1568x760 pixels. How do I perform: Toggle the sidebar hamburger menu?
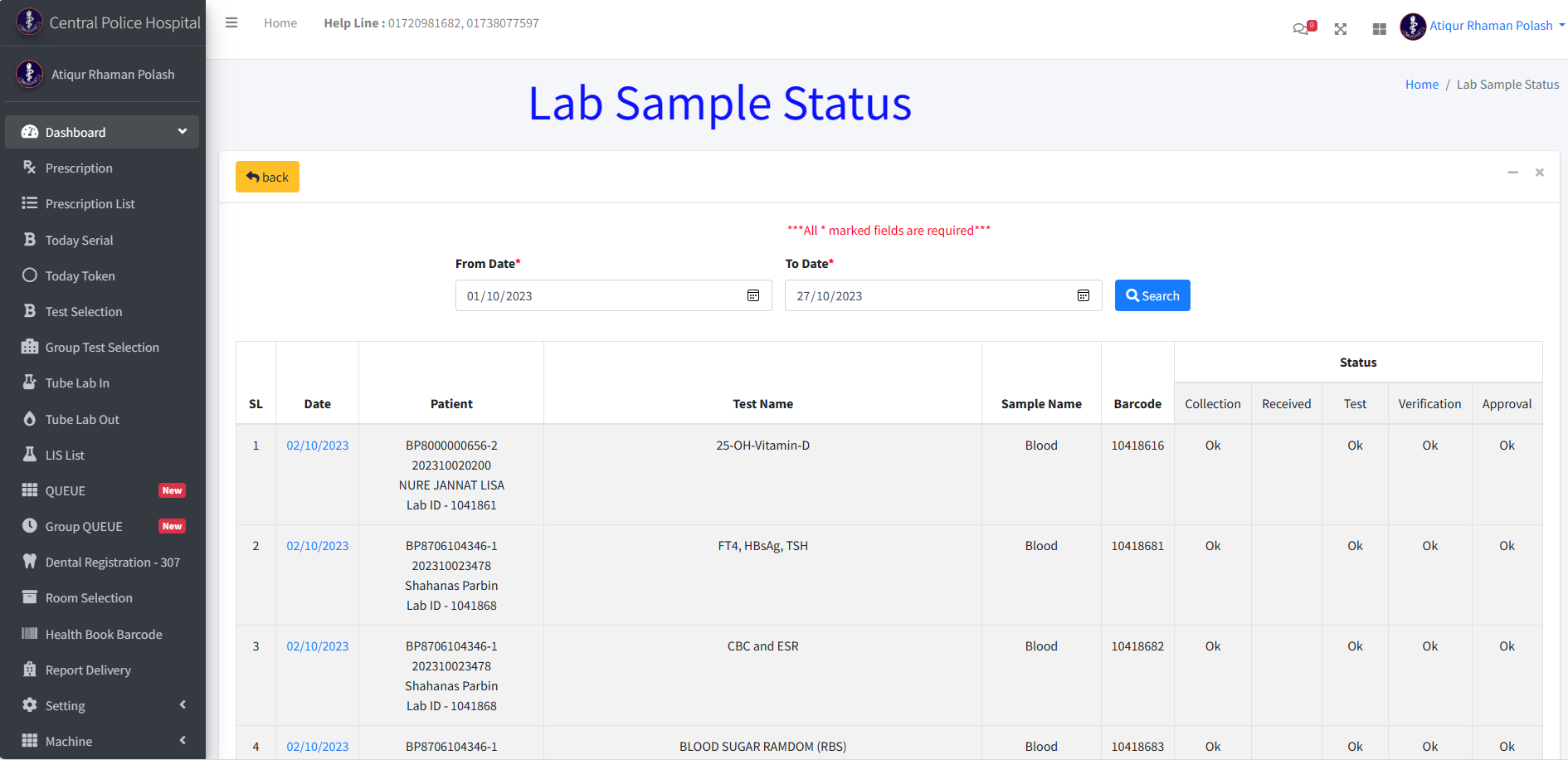[231, 23]
